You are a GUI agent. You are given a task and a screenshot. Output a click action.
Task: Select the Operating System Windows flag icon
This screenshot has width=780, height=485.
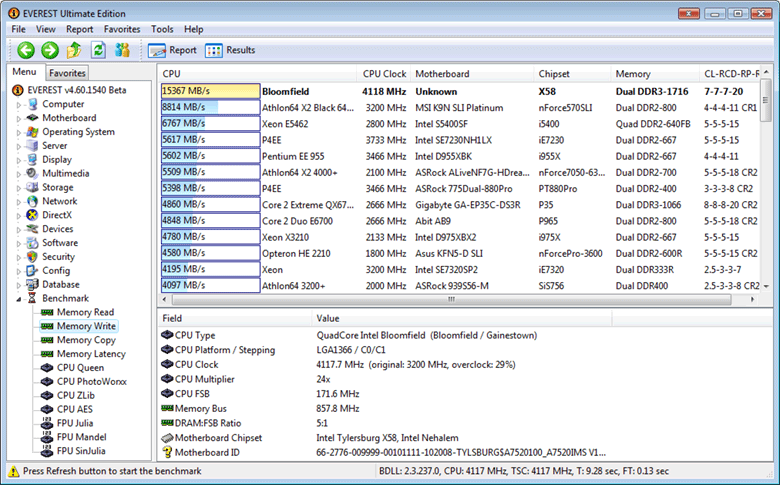(32, 132)
